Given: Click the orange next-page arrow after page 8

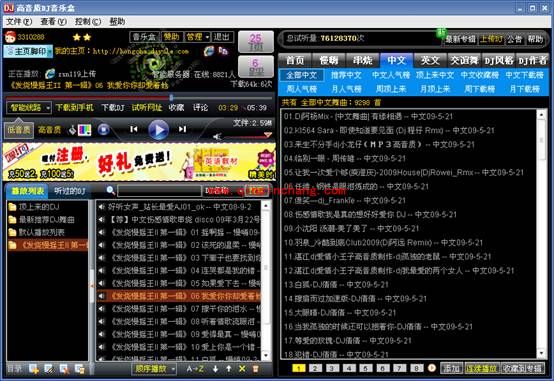Looking at the screenshot, I should click(432, 368).
